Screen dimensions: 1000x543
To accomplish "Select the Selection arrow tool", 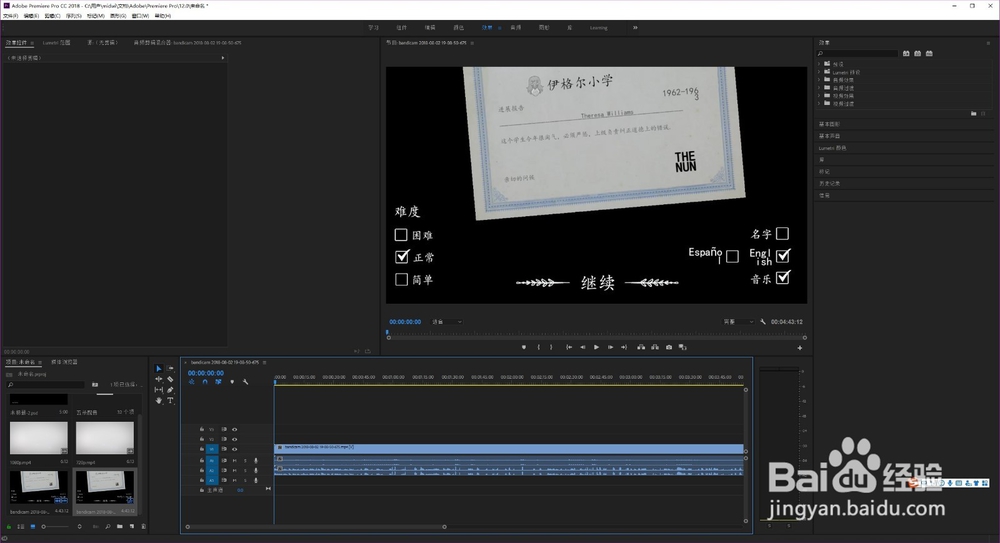I will coord(159,369).
